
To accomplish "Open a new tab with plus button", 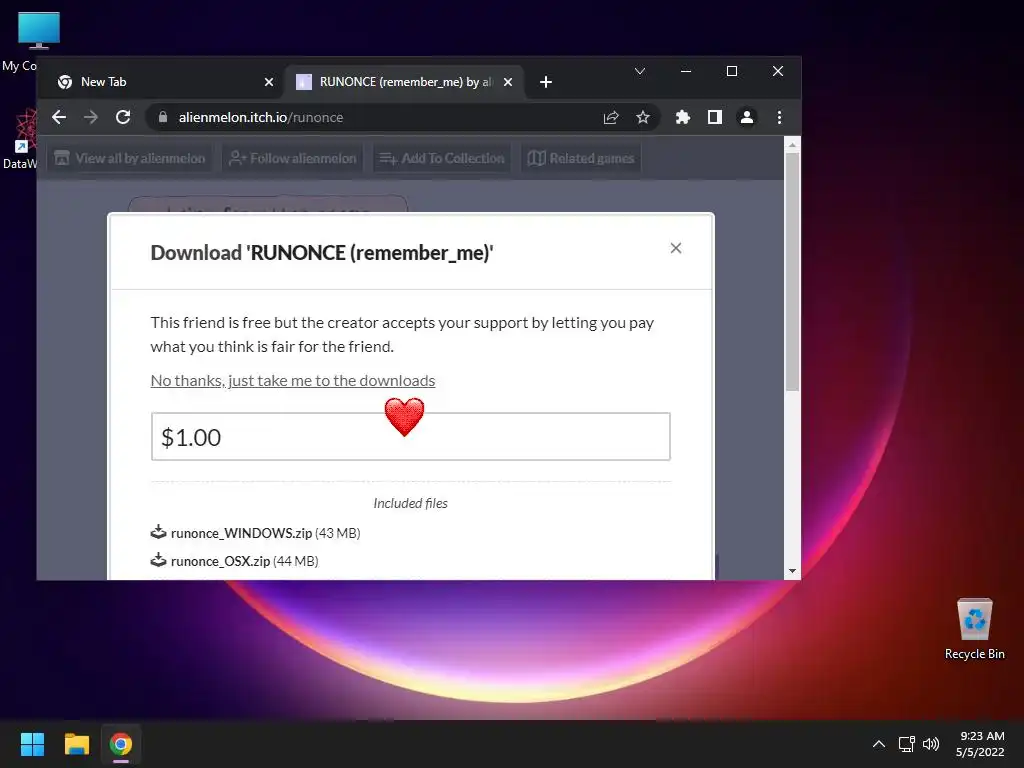I will [546, 82].
